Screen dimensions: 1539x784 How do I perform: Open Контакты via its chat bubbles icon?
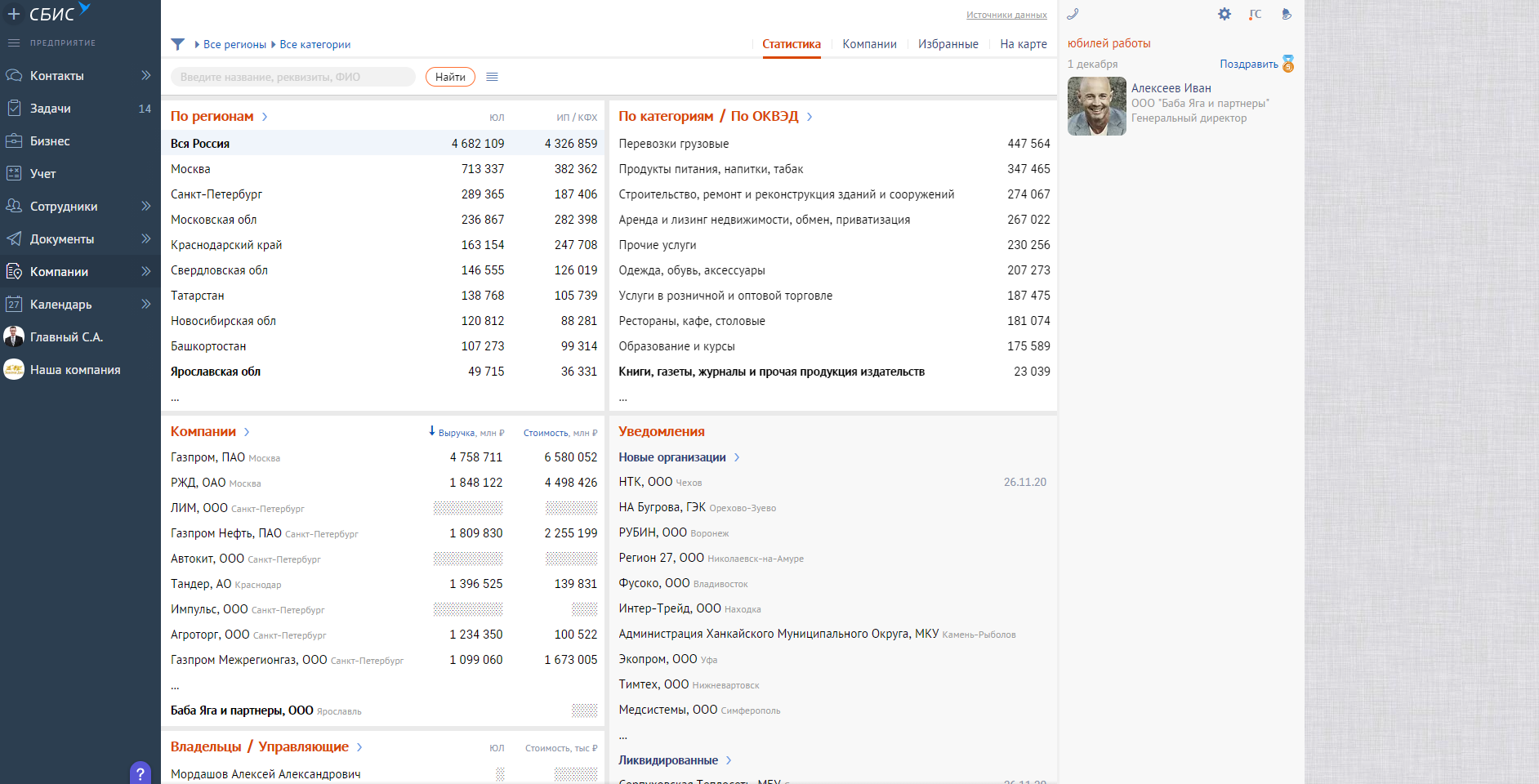click(14, 75)
